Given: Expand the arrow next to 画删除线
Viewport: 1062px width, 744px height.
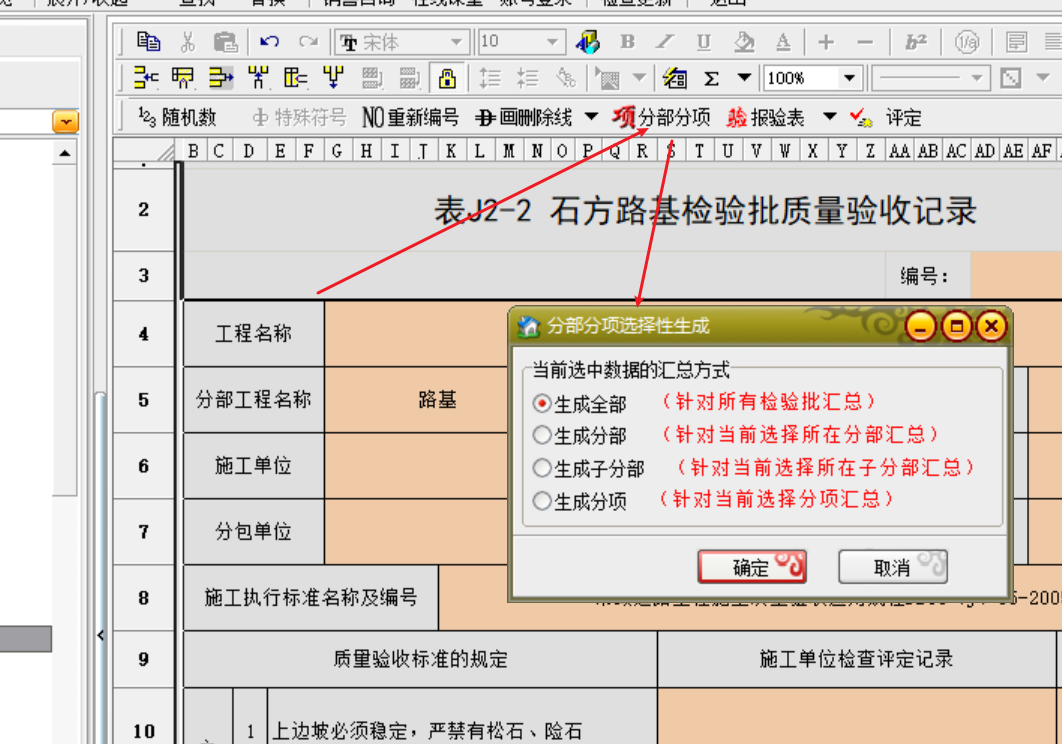Looking at the screenshot, I should [591, 117].
